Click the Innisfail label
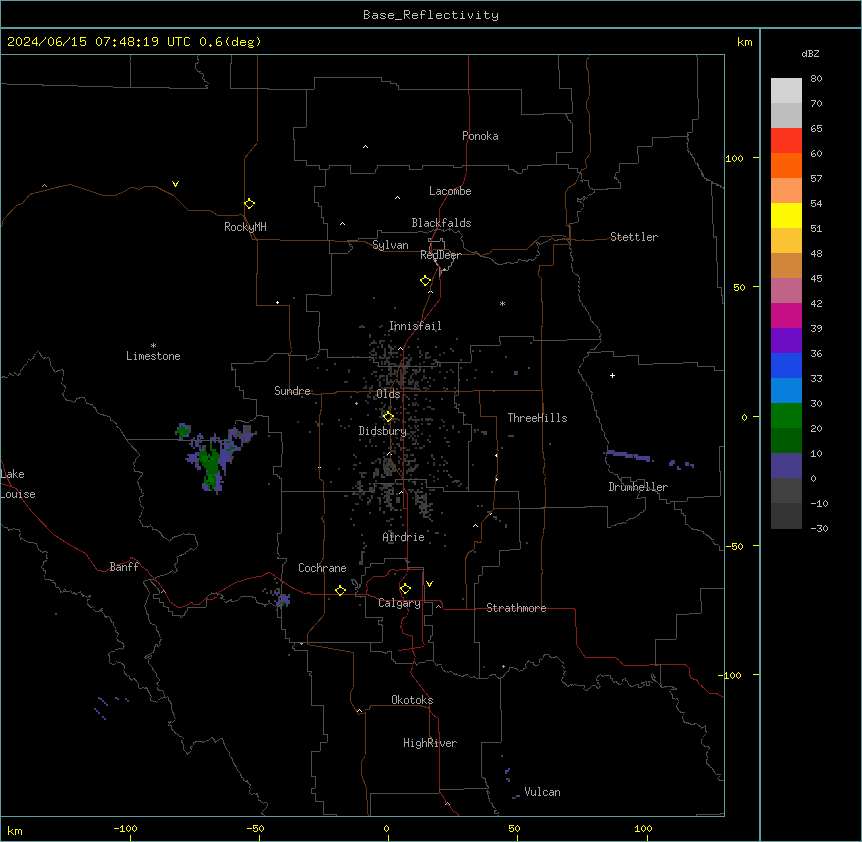This screenshot has width=862, height=842. tap(415, 326)
